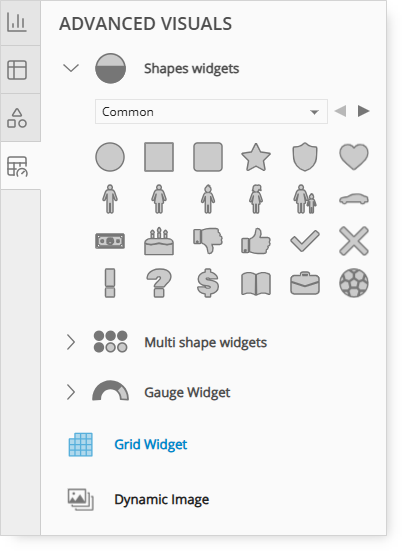The width and height of the screenshot is (402, 551).
Task: Select the thumbs-down shape
Action: point(208,241)
